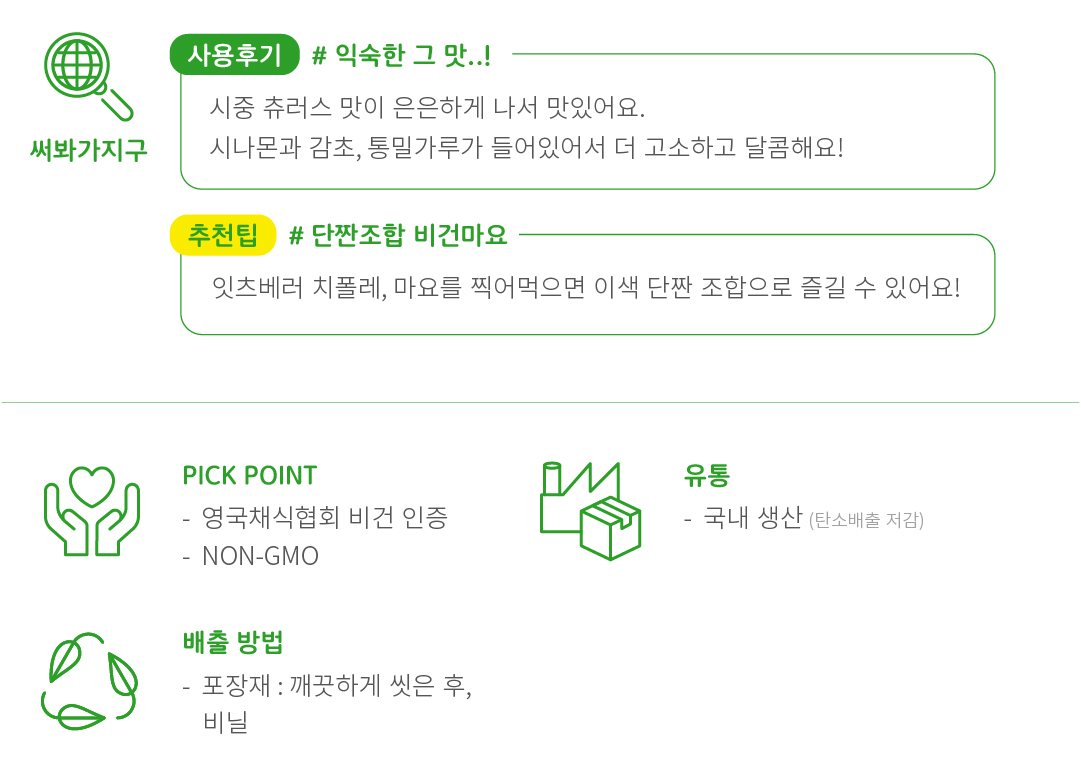The width and height of the screenshot is (1081, 779).
Task: Click review line starting with 시중 츄러스
Action: (427, 107)
